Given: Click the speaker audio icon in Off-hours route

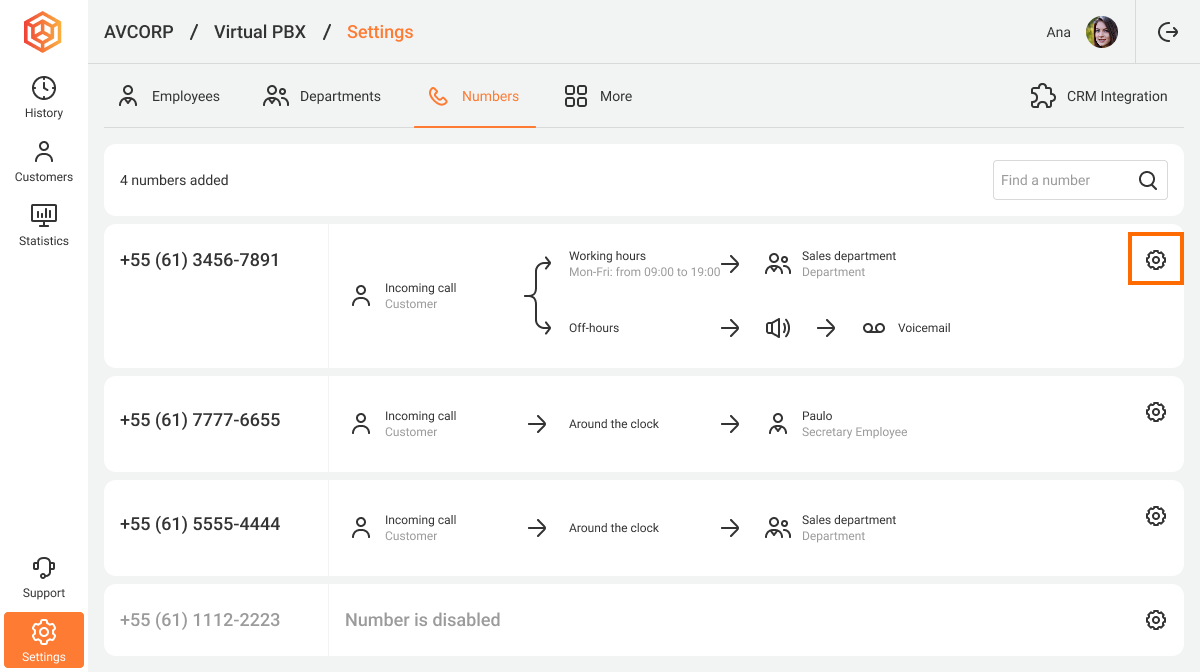Looking at the screenshot, I should [778, 328].
